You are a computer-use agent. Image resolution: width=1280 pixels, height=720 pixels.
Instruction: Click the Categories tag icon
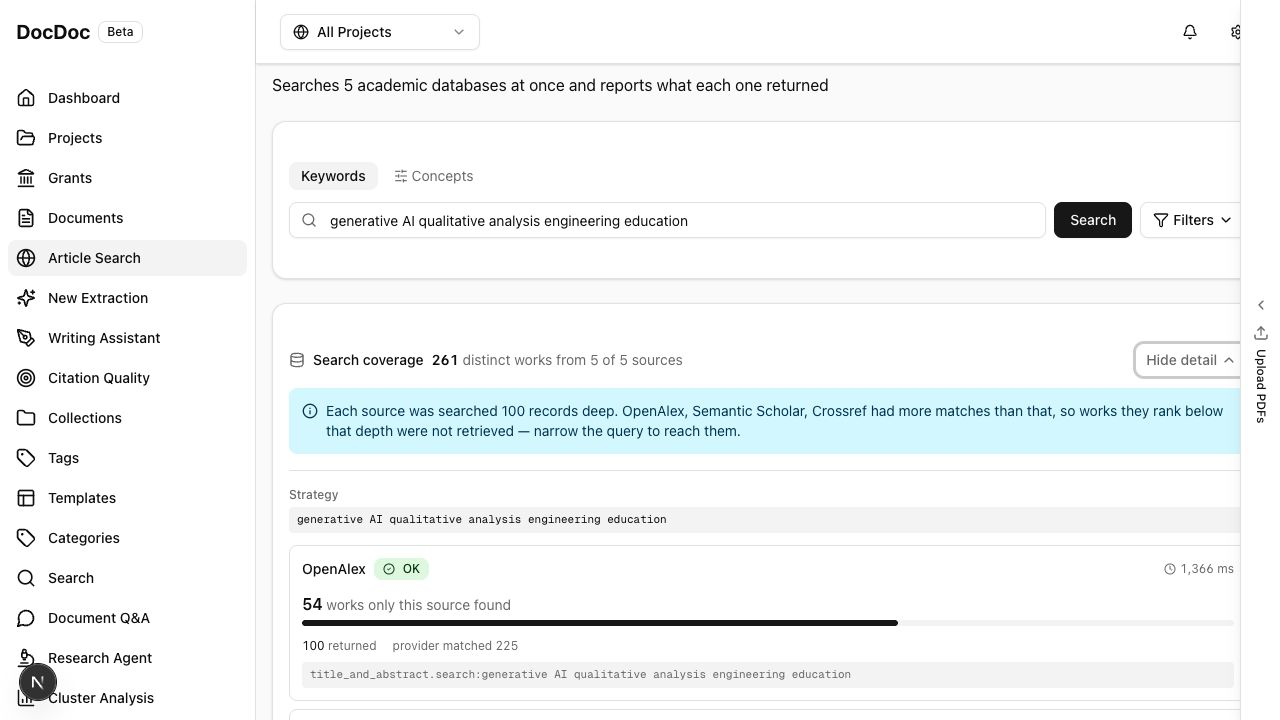pyautogui.click(x=27, y=538)
